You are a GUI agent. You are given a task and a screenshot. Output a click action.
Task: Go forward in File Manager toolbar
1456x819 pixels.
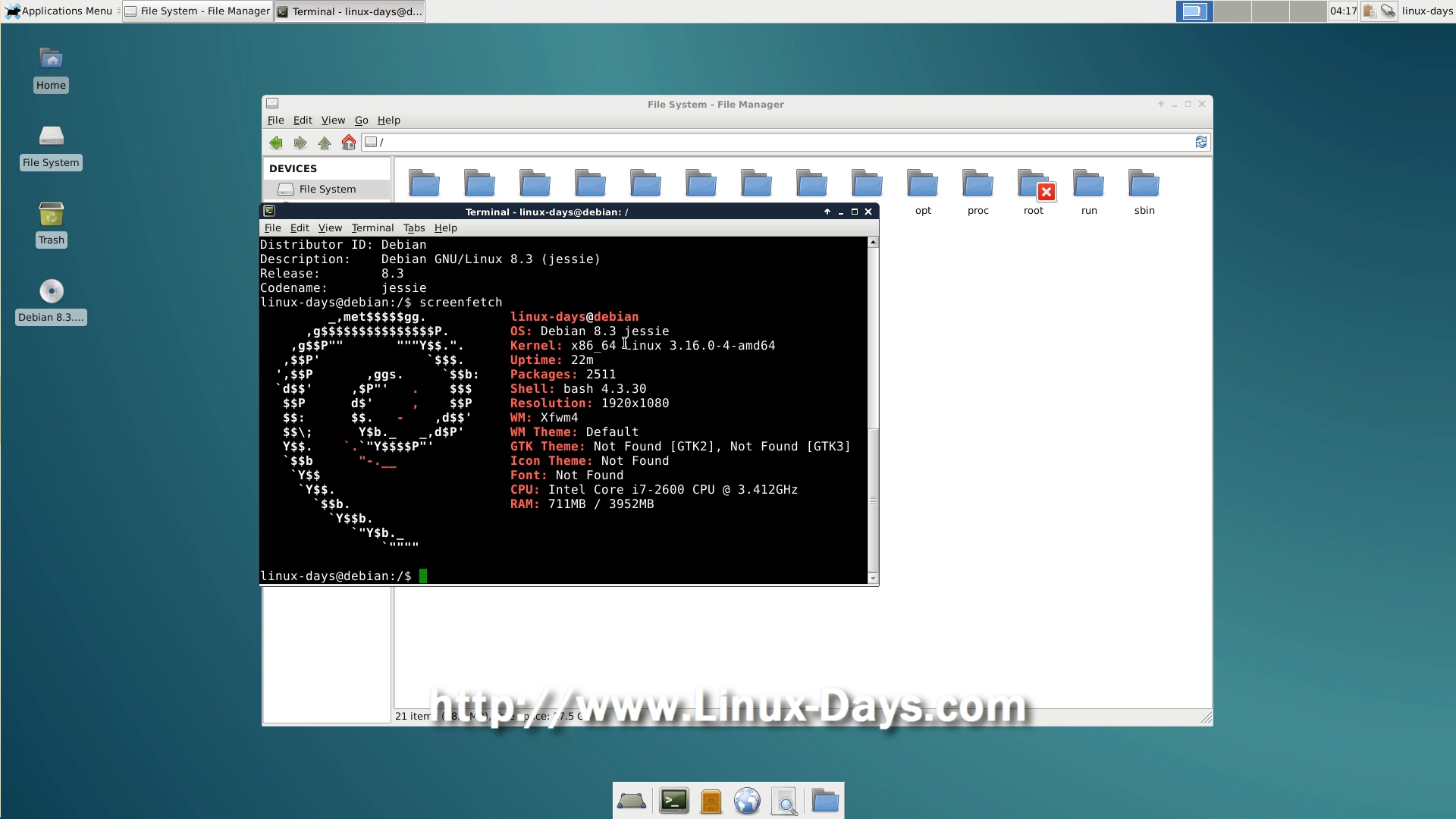(x=300, y=143)
